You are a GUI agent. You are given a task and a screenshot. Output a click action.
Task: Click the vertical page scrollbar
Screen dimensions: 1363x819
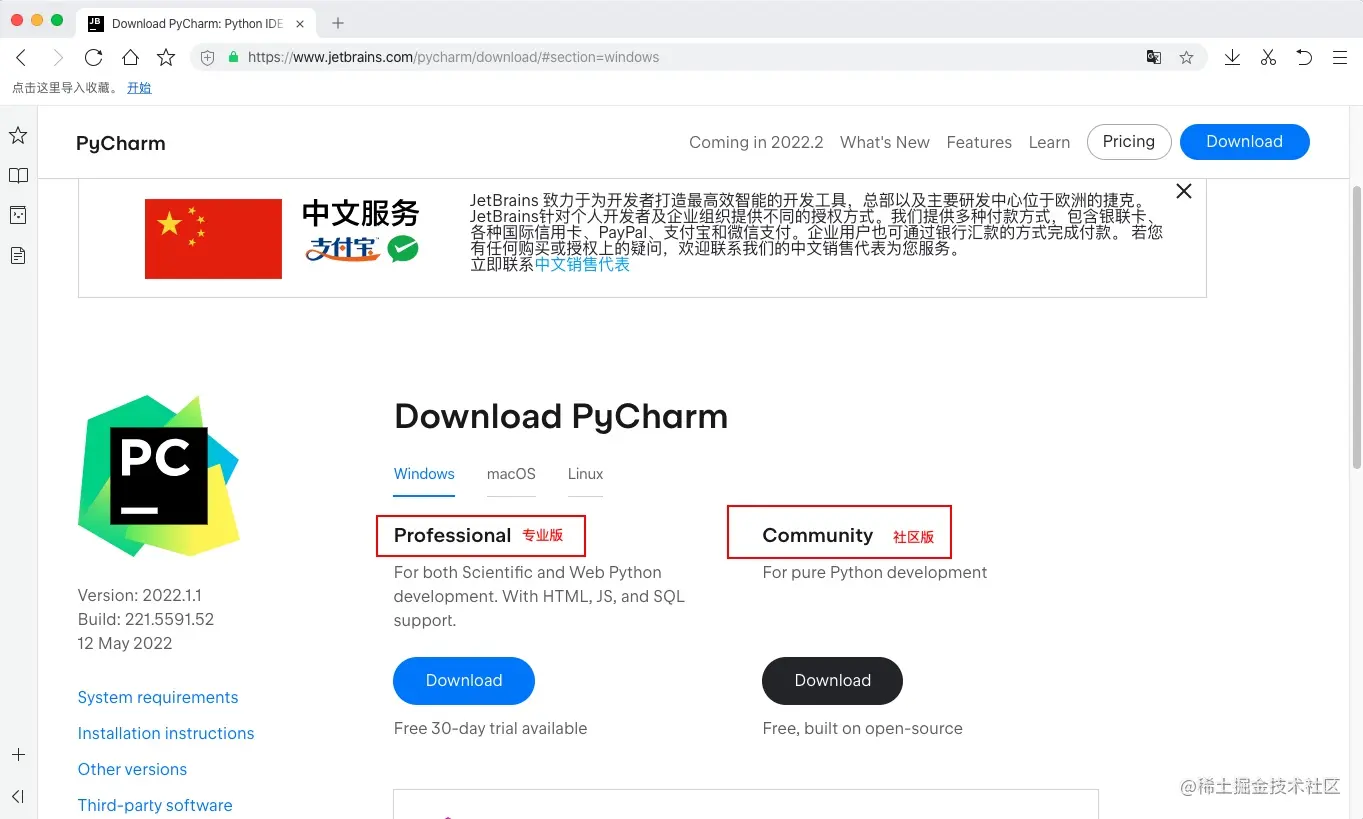tap(1357, 326)
